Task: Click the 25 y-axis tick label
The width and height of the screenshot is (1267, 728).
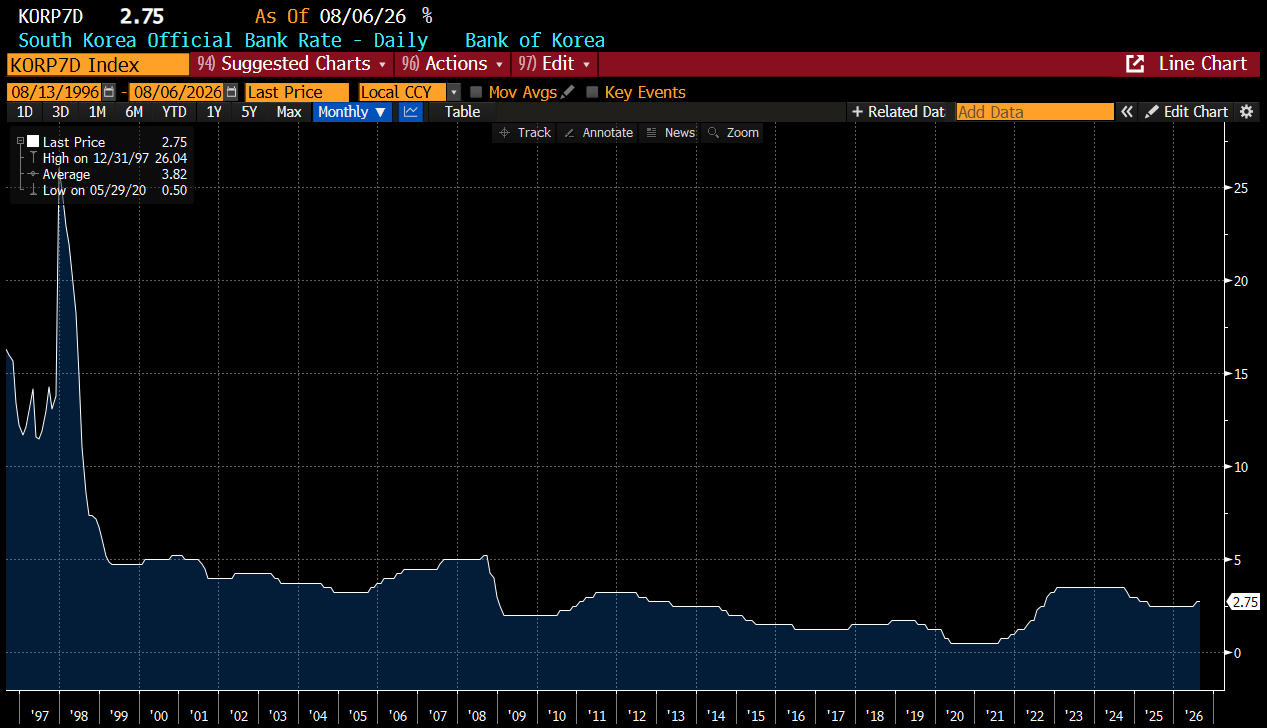Action: point(1241,187)
